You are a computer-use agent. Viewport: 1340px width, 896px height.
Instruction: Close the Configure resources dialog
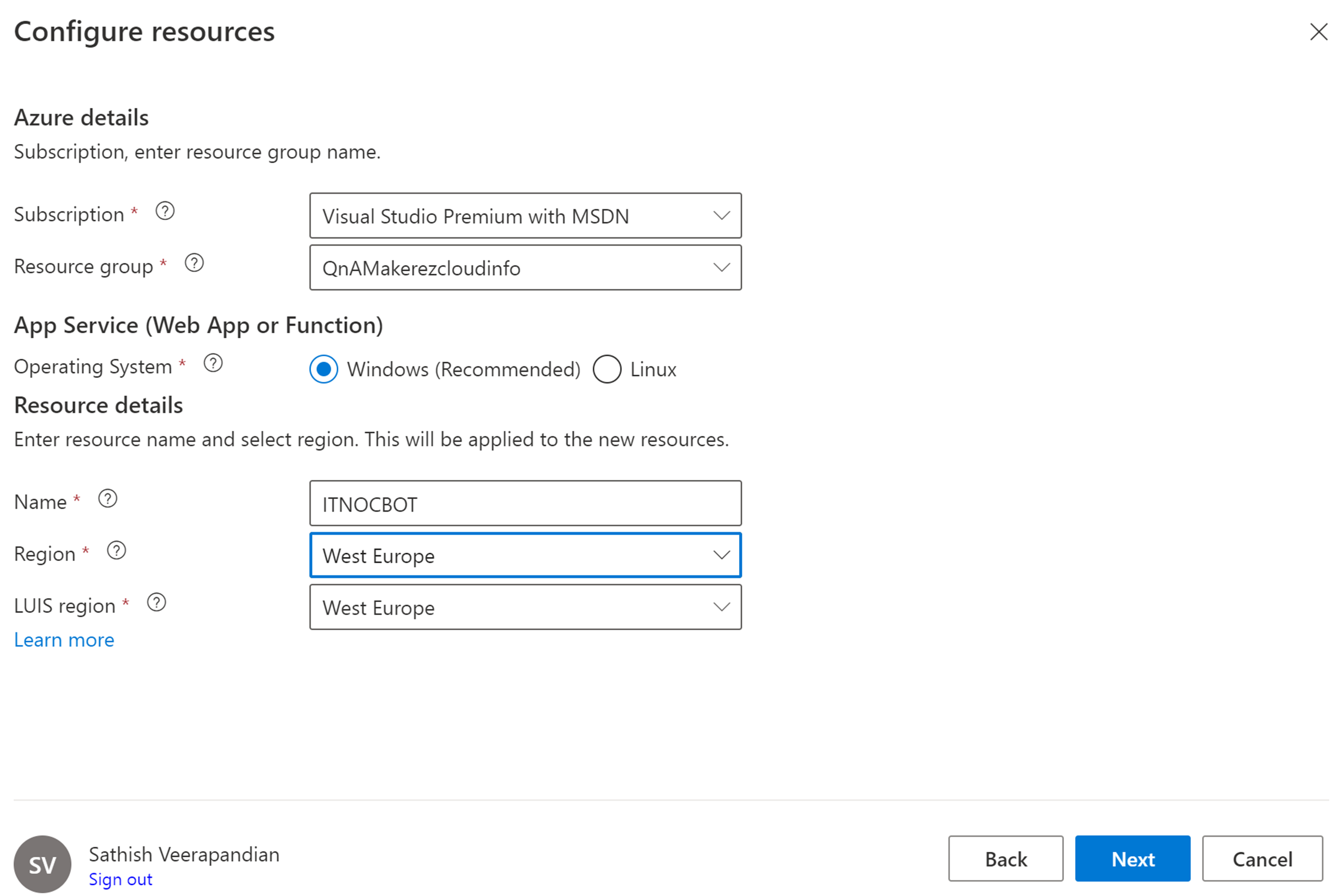pyautogui.click(x=1318, y=32)
